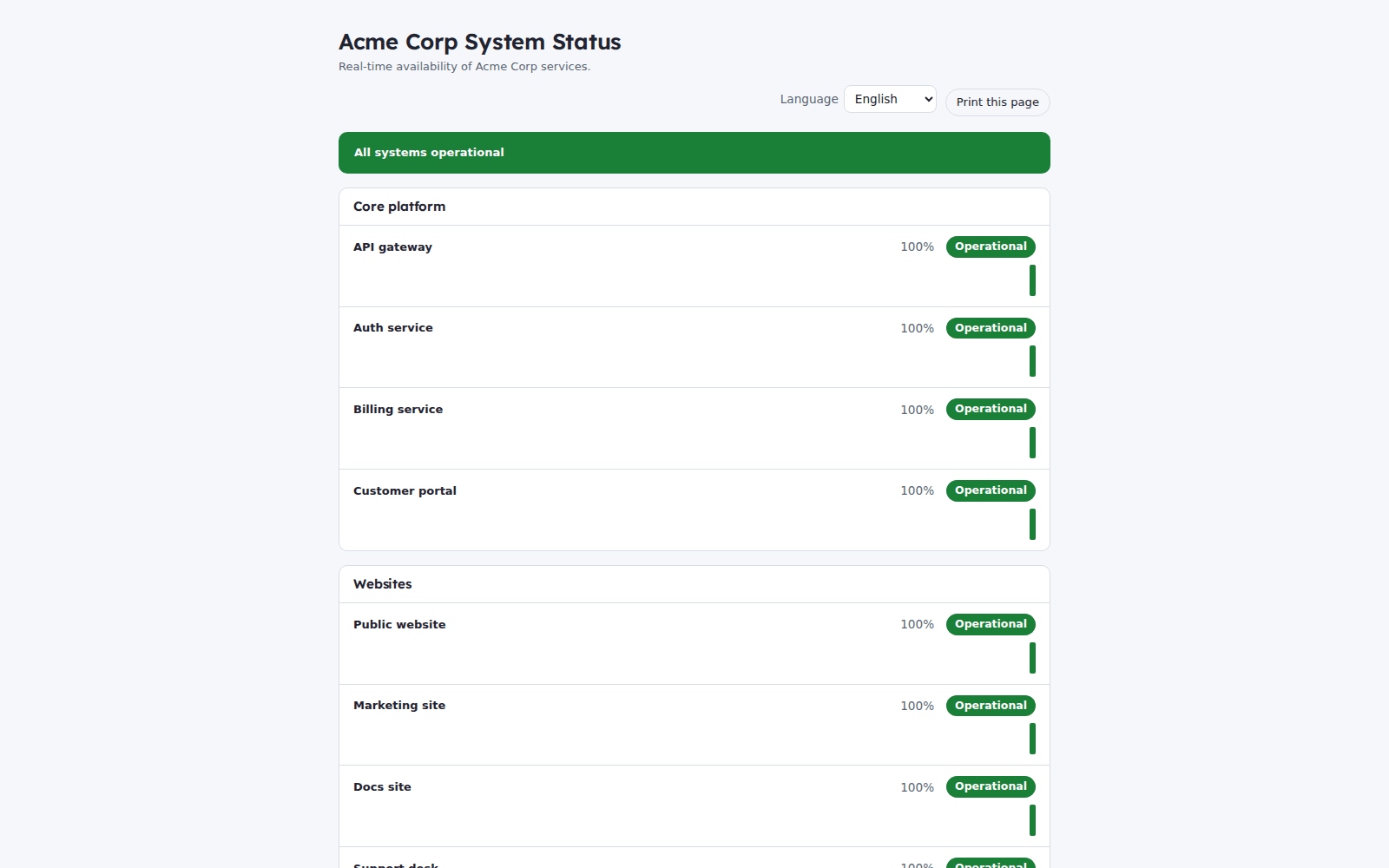
Task: Select the Public website name
Action: tap(399, 625)
